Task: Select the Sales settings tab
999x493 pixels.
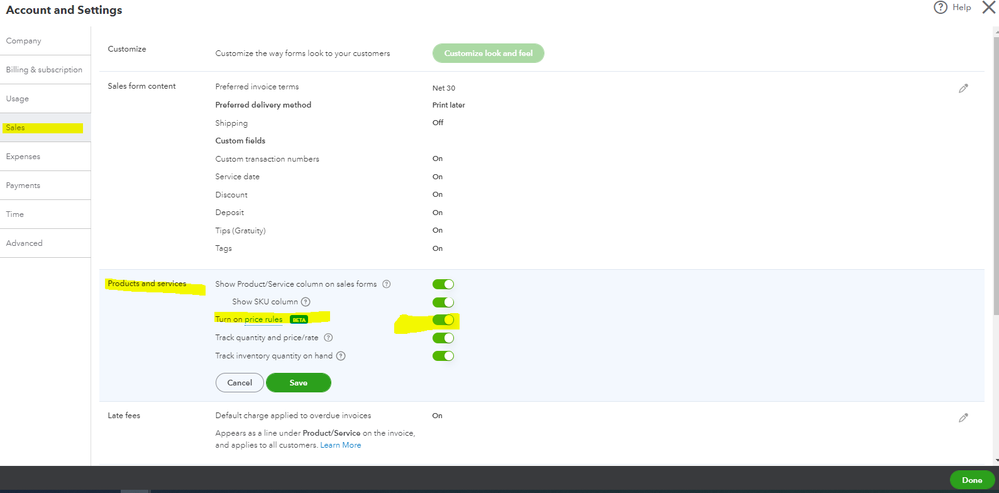Action: point(45,128)
